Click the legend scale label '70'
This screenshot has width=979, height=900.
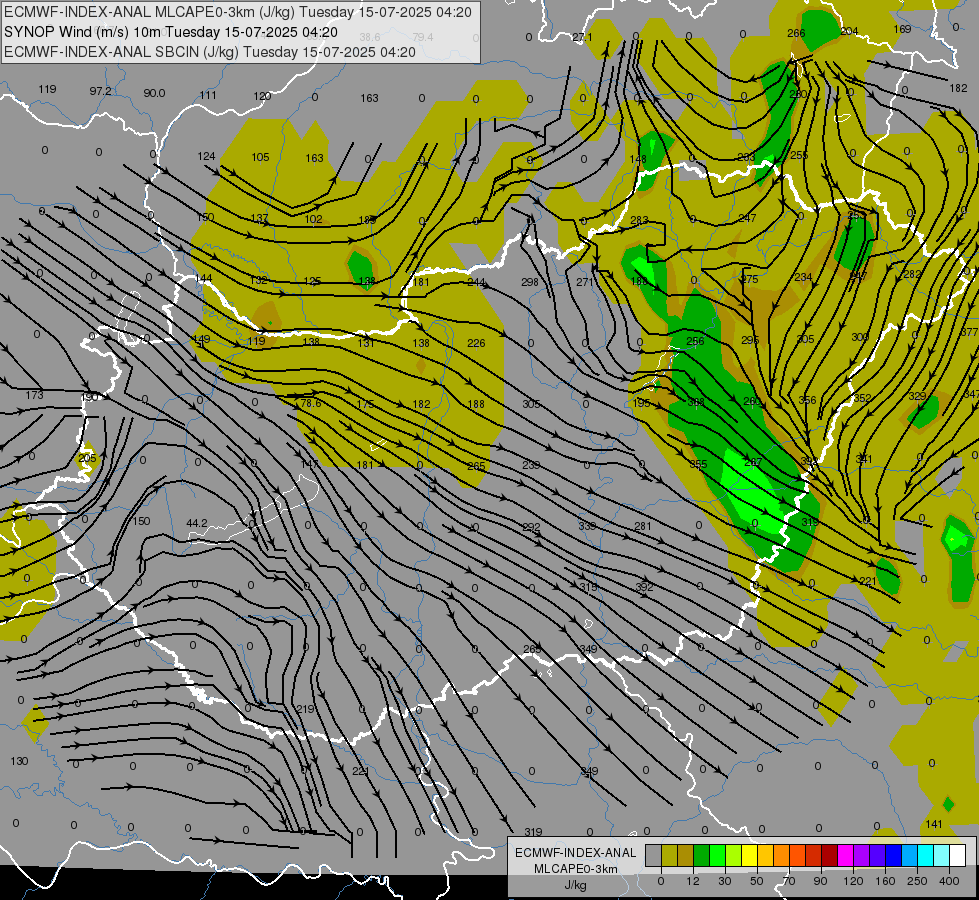(x=789, y=881)
